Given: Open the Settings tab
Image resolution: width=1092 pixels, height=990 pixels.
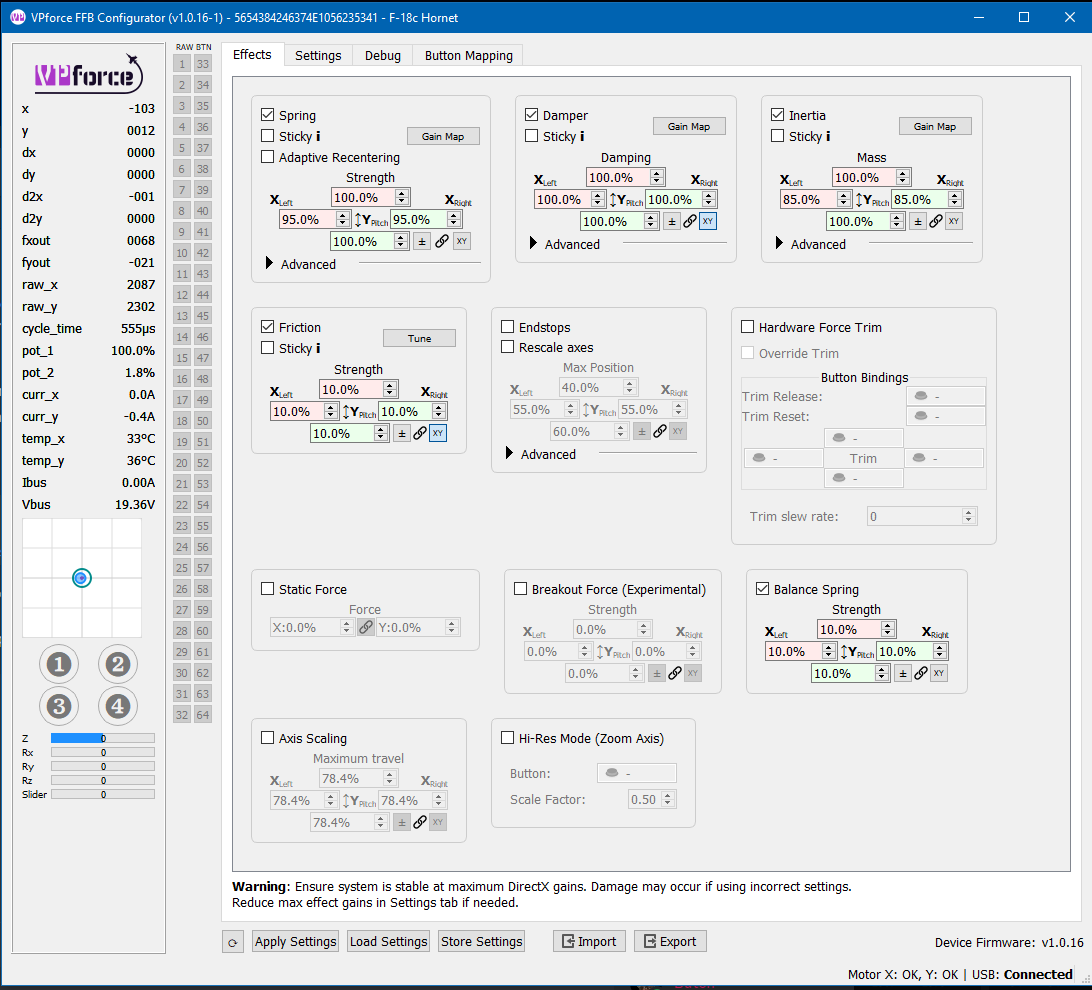Looking at the screenshot, I should [318, 56].
